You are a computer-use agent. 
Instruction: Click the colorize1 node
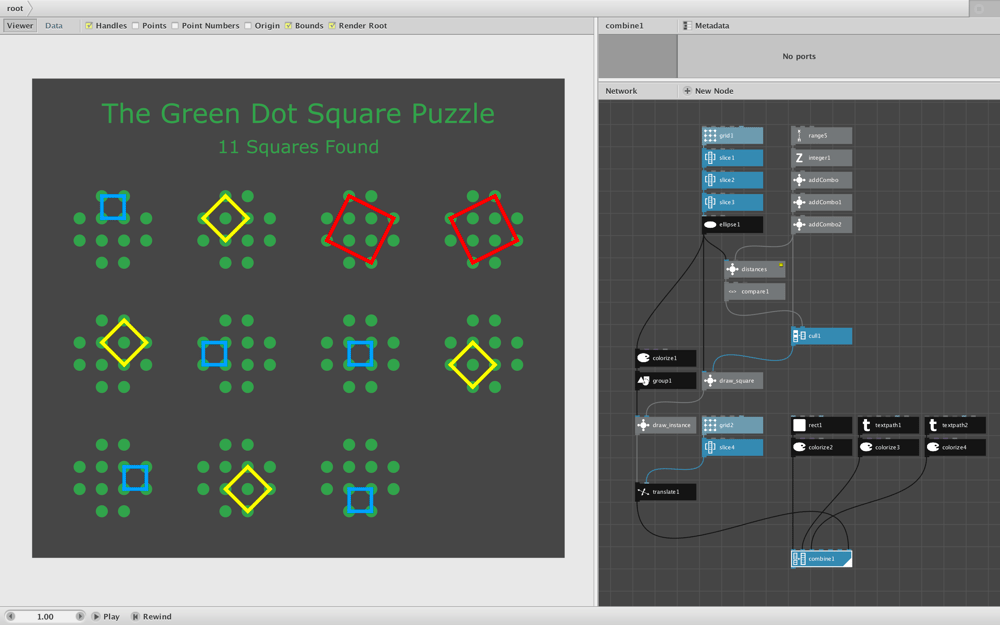click(x=665, y=358)
